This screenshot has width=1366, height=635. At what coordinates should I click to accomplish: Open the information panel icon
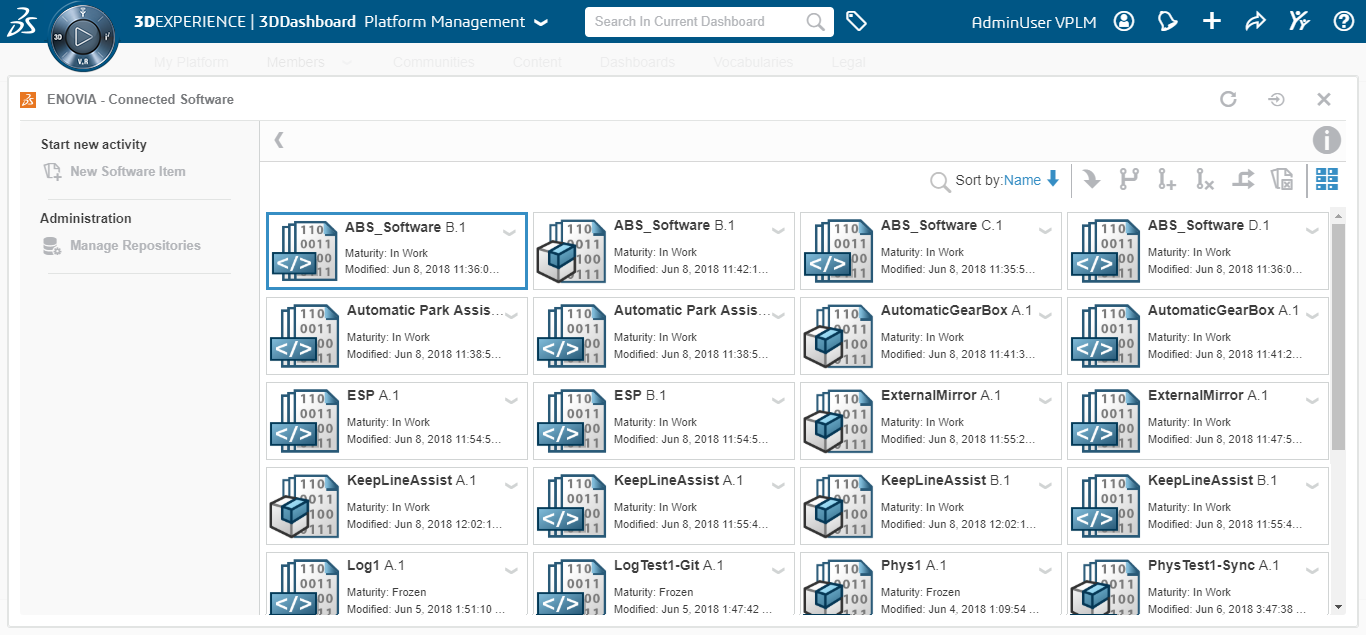click(1326, 140)
